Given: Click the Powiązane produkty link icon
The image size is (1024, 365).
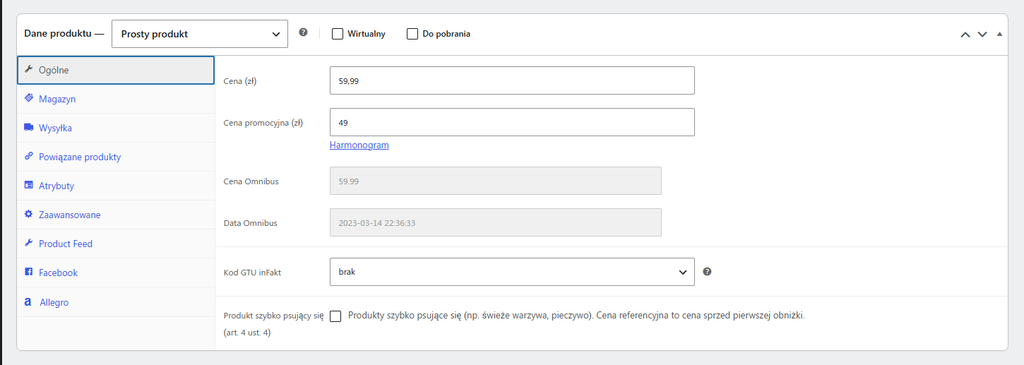Looking at the screenshot, I should (28, 157).
